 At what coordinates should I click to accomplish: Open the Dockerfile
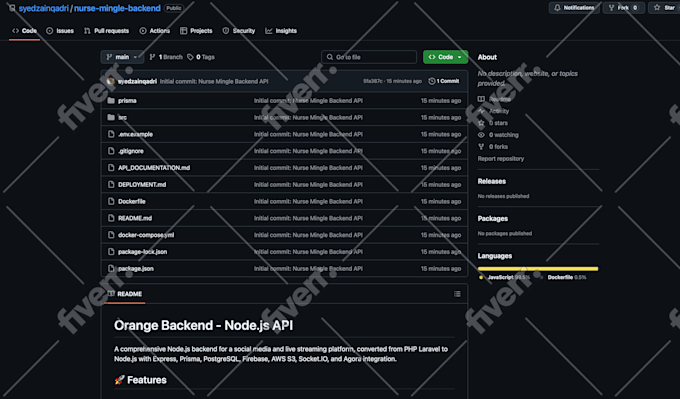click(x=132, y=202)
